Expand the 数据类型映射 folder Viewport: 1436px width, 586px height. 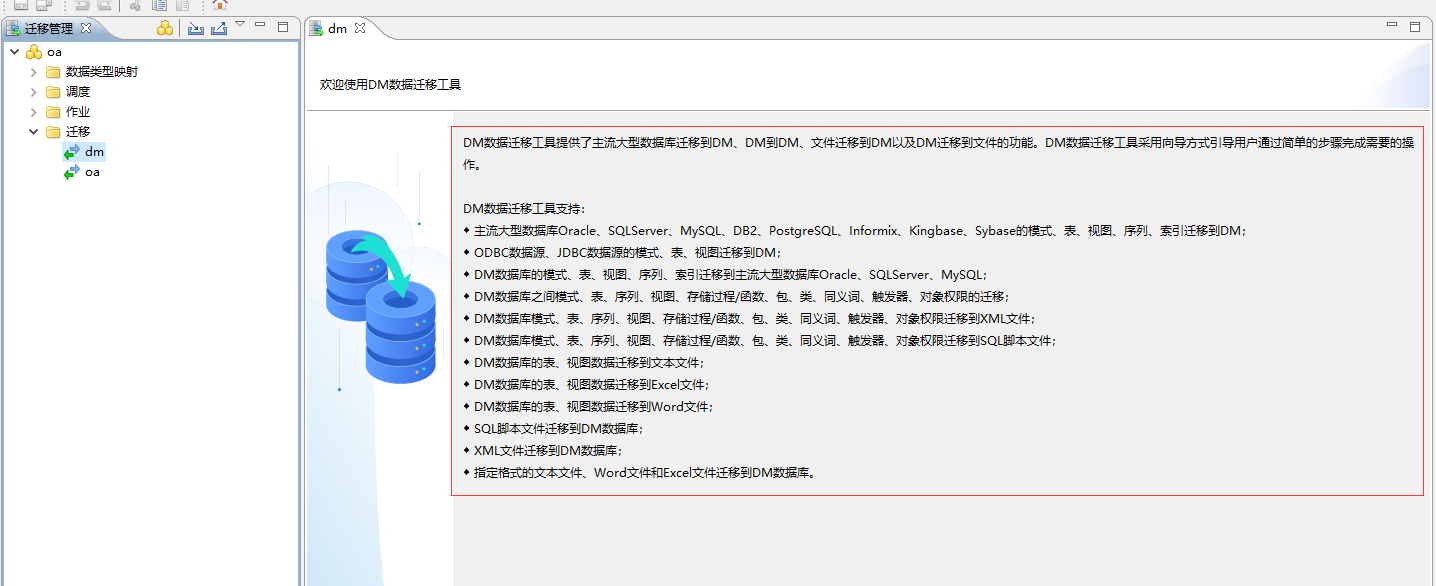tap(34, 72)
